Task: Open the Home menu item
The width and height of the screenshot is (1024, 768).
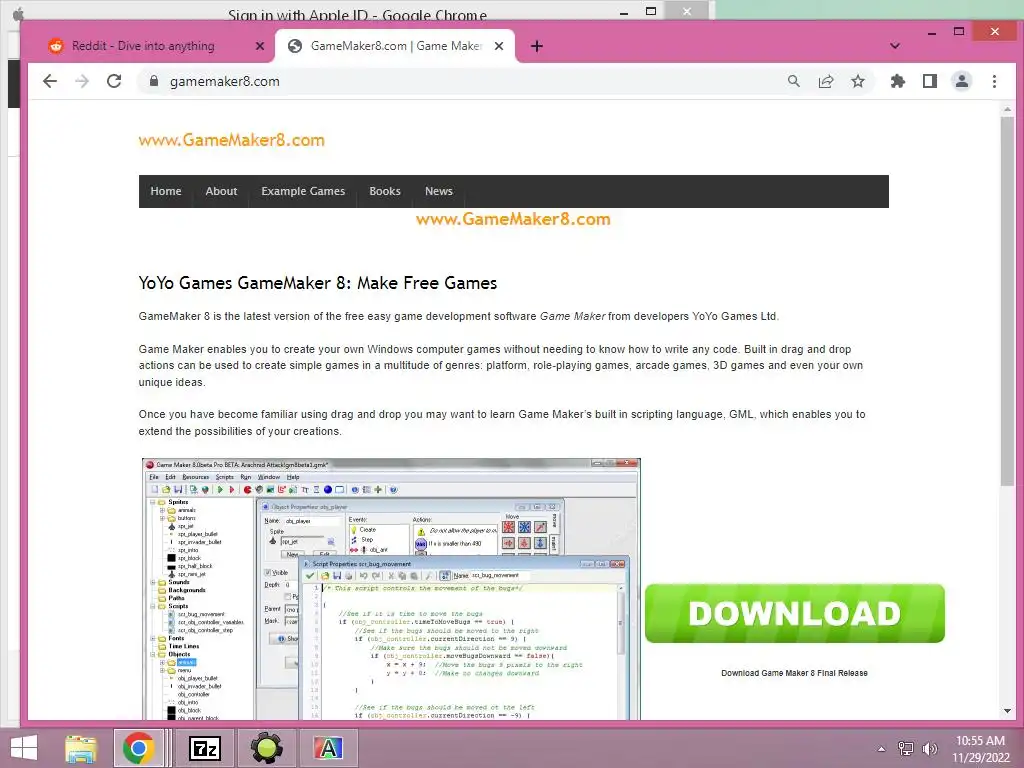Action: click(x=166, y=191)
